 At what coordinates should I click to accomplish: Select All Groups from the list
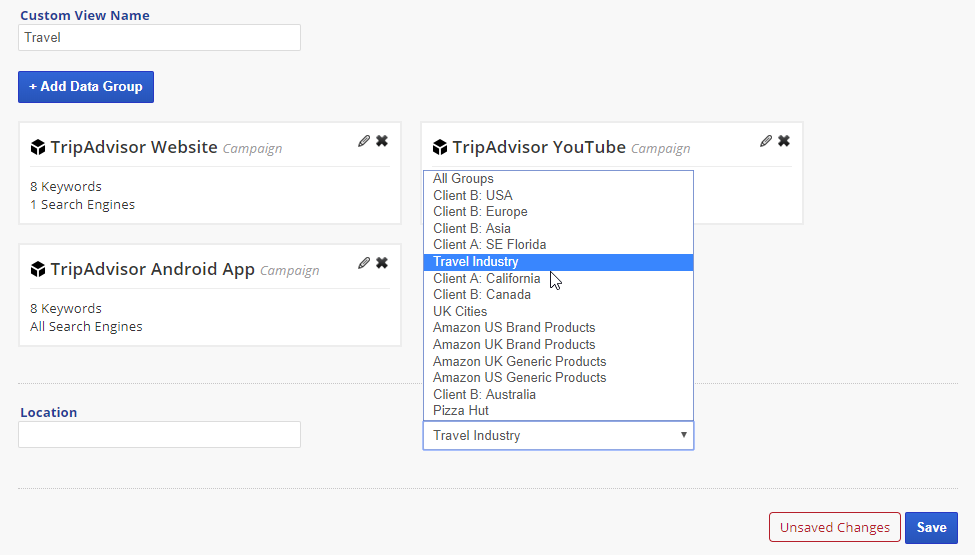pyautogui.click(x=463, y=179)
